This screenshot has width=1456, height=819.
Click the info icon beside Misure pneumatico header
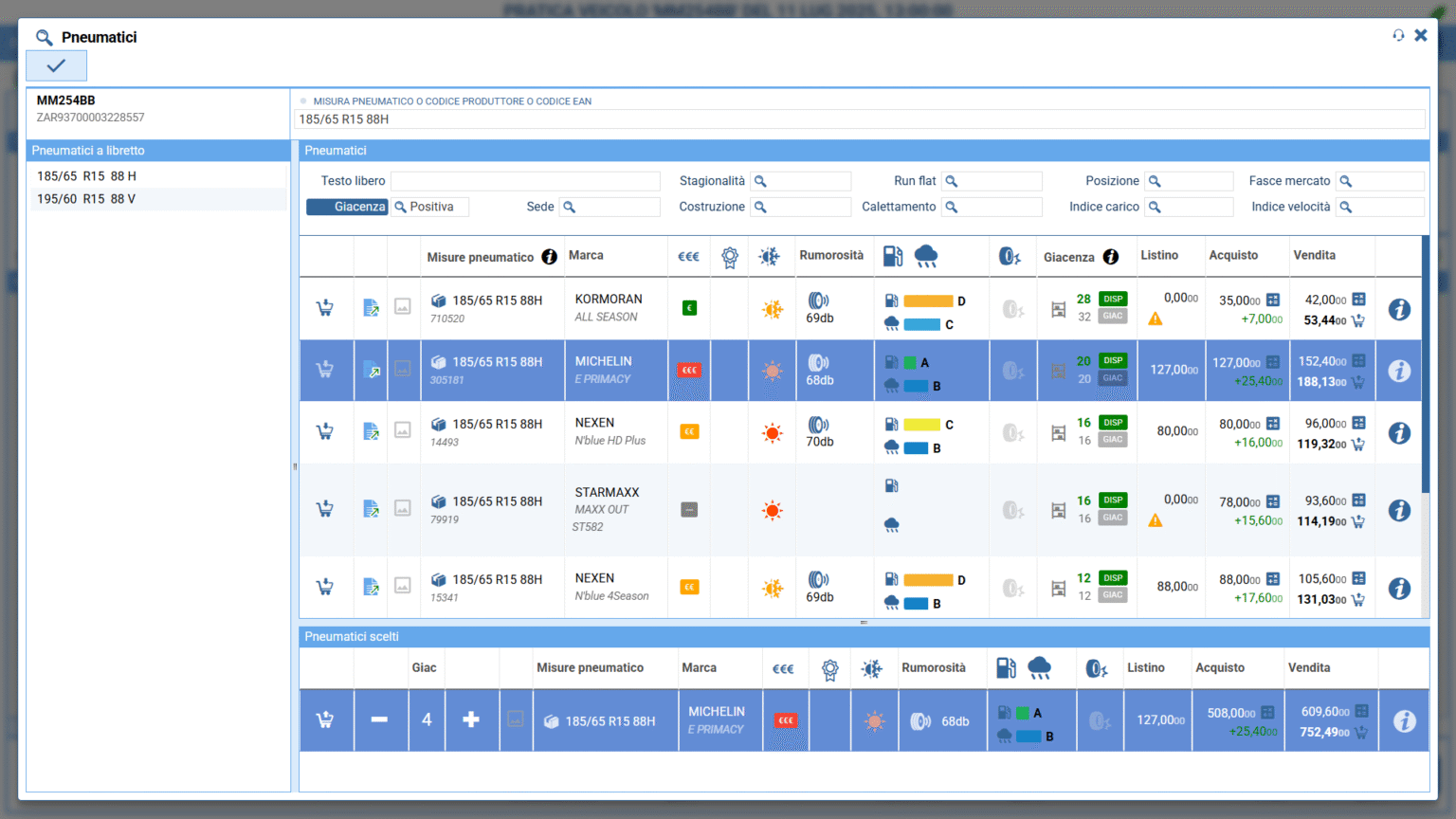coord(549,257)
